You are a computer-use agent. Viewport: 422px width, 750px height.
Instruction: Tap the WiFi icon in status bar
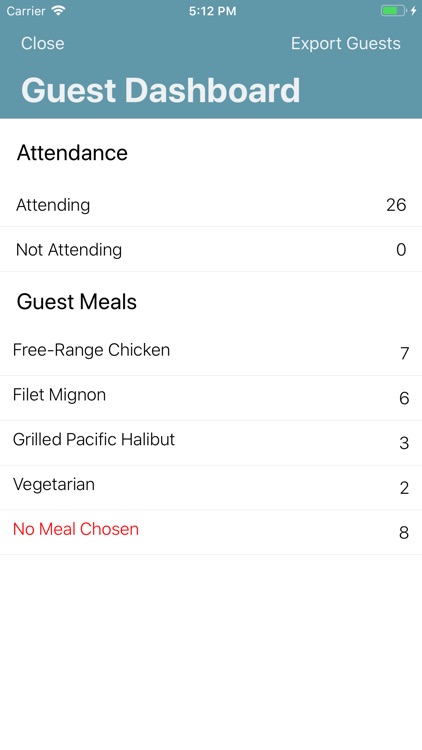point(59,11)
